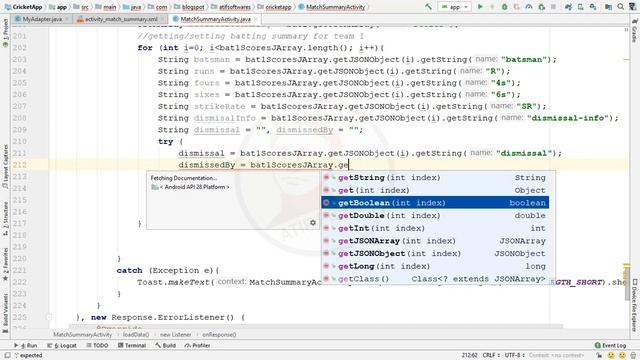Viewport: 640px width, 360px height.
Task: Open the Profiler tool window
Action: [x=197, y=345]
